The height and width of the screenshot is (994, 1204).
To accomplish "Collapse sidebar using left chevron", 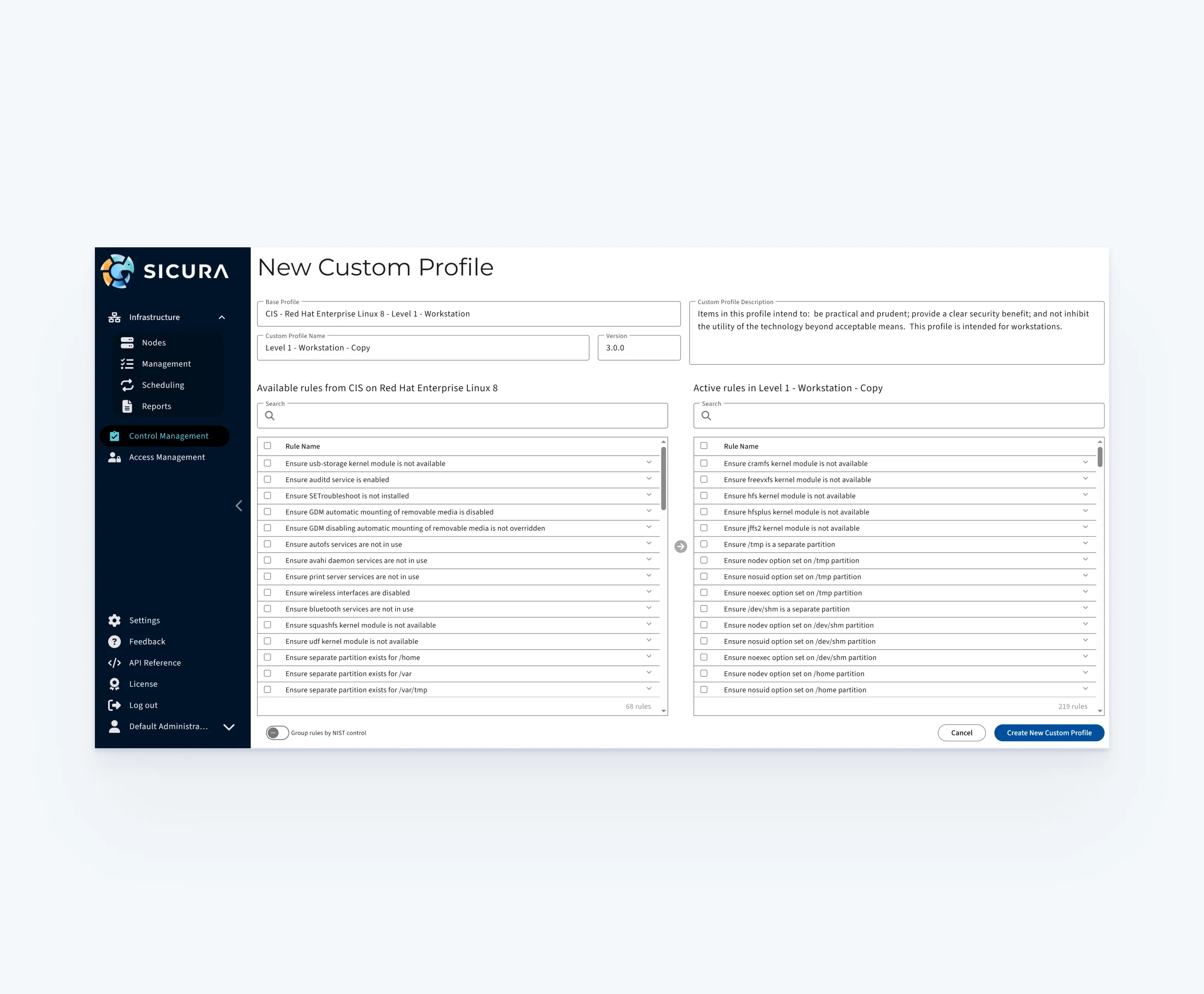I will (x=239, y=506).
